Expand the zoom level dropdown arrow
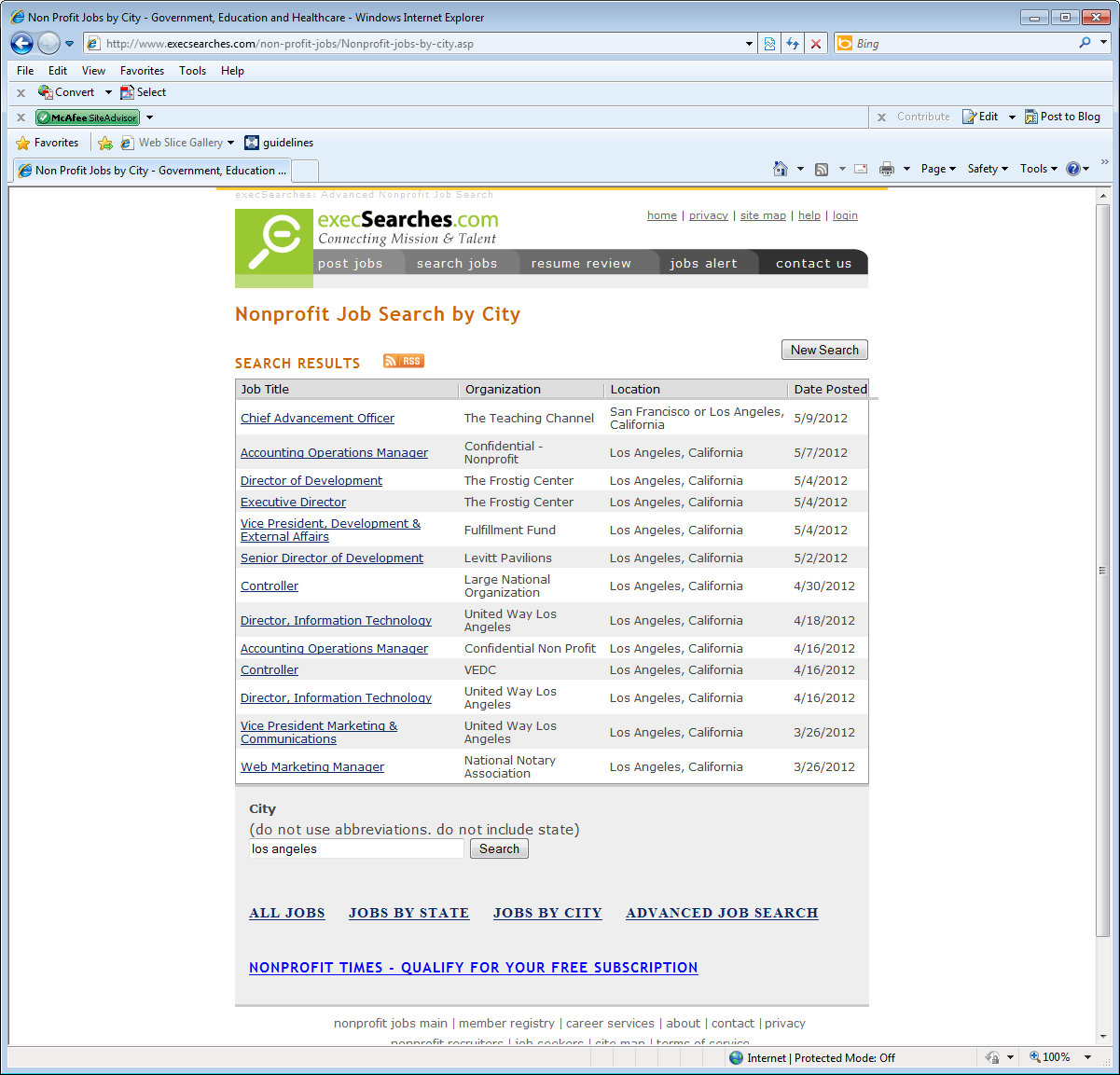This screenshot has width=1120, height=1075. (1087, 1057)
